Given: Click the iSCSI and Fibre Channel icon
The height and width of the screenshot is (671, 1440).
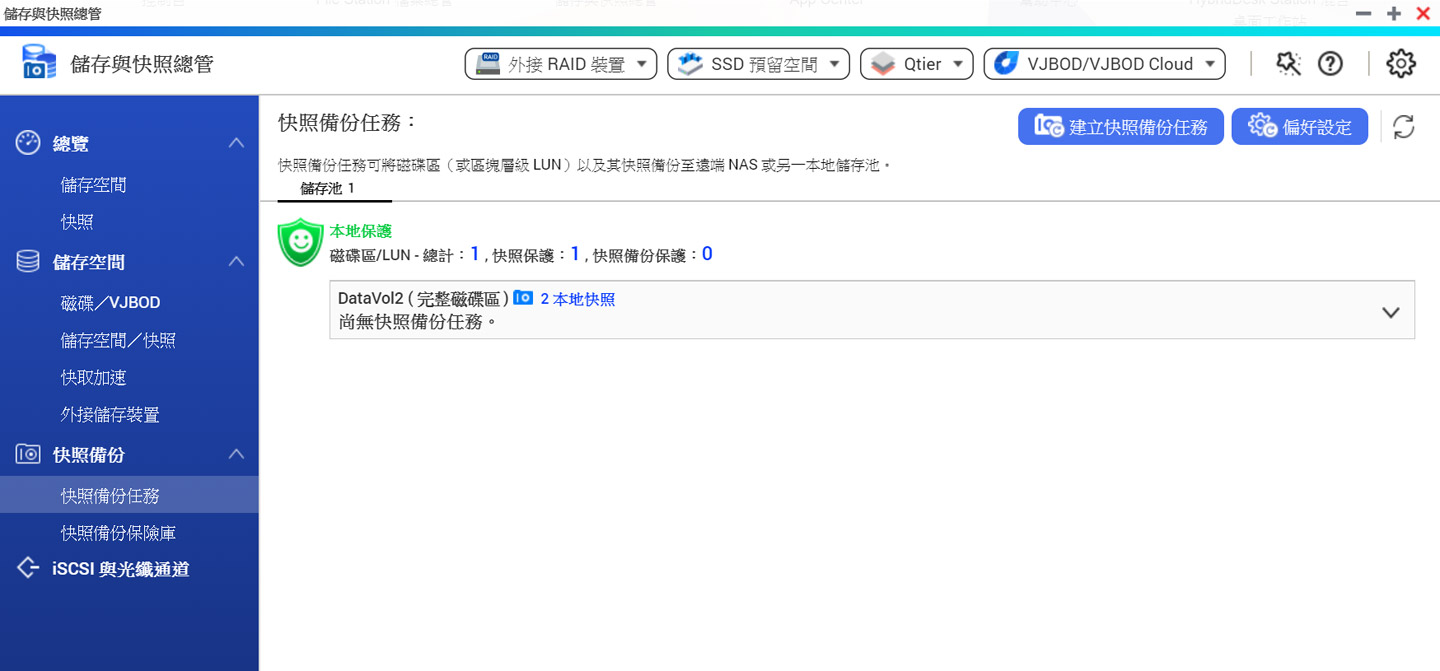Looking at the screenshot, I should pos(28,569).
